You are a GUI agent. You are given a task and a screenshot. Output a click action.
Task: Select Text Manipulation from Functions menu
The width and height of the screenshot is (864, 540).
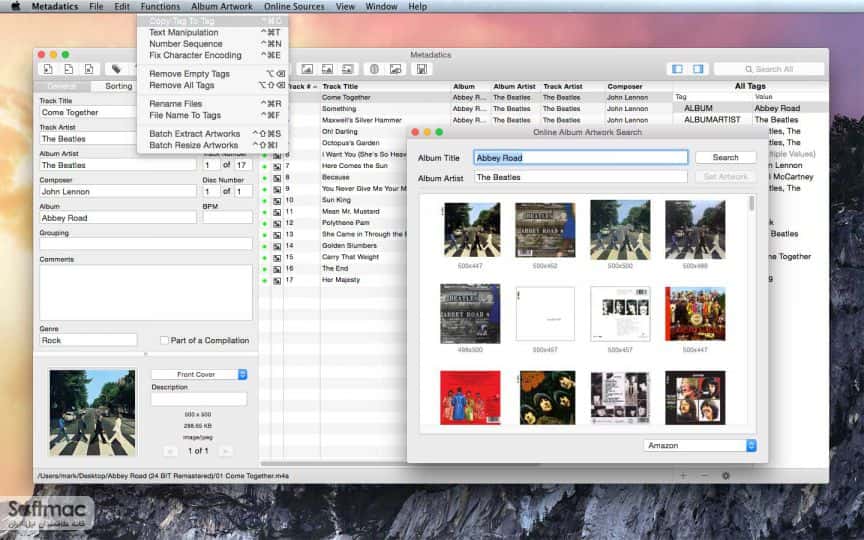[213, 32]
